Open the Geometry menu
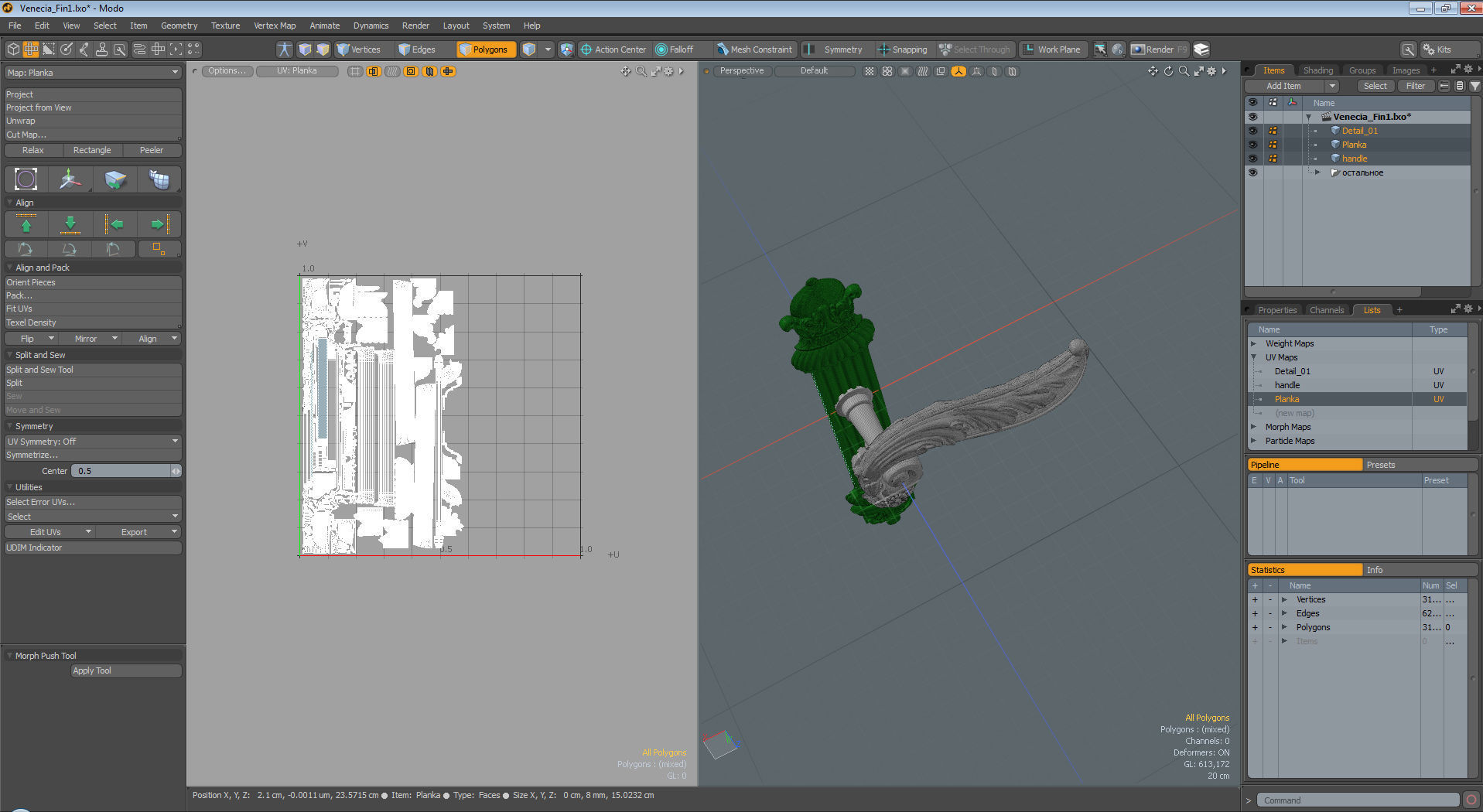 pyautogui.click(x=179, y=26)
